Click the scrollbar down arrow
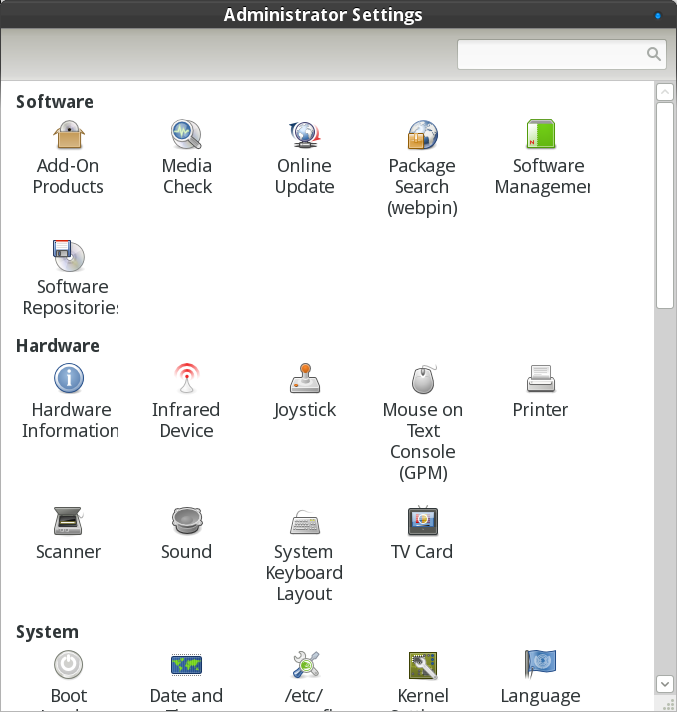677x712 pixels. pyautogui.click(x=664, y=683)
